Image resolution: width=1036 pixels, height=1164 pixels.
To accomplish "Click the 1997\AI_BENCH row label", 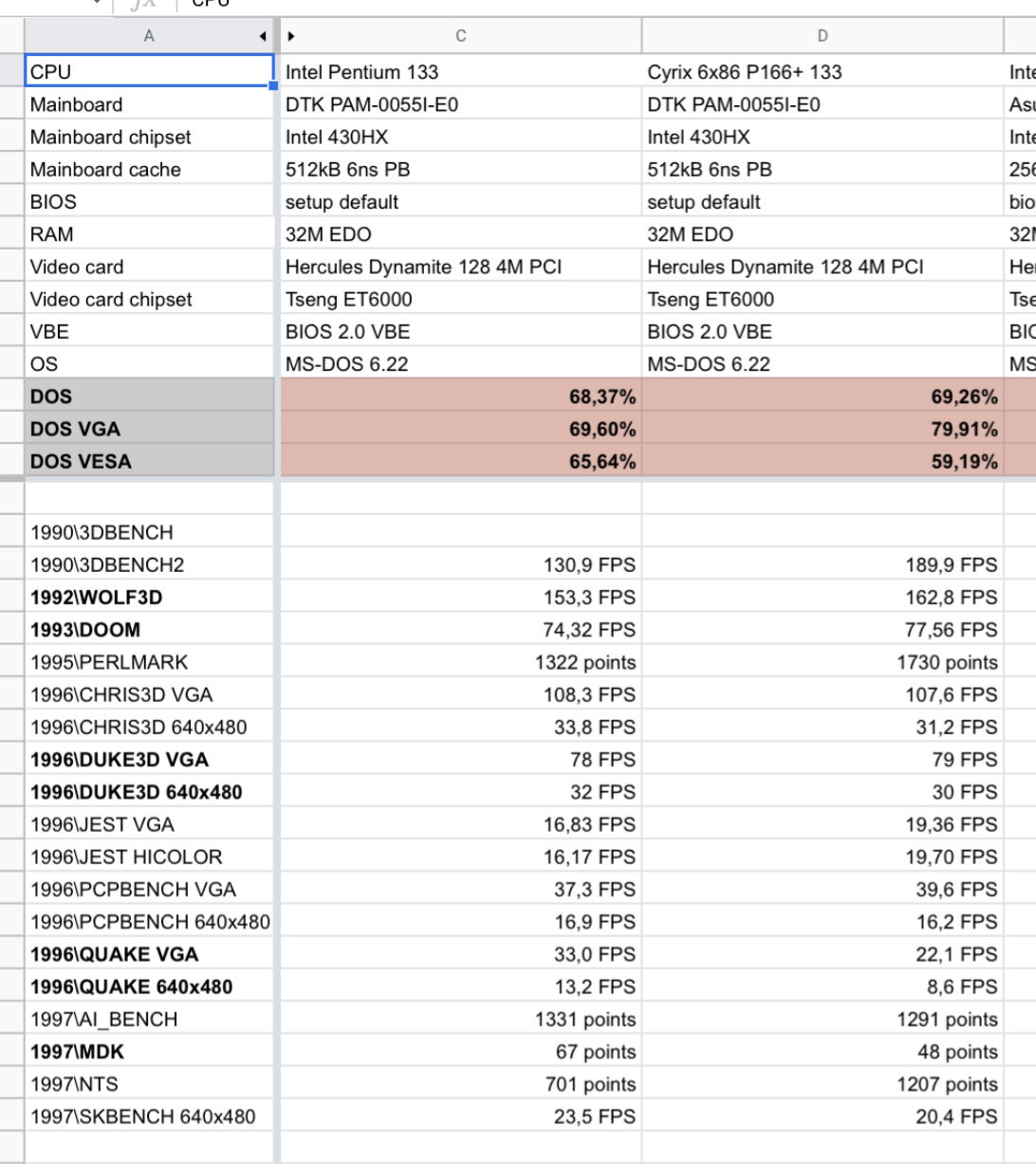I will click(x=149, y=1019).
